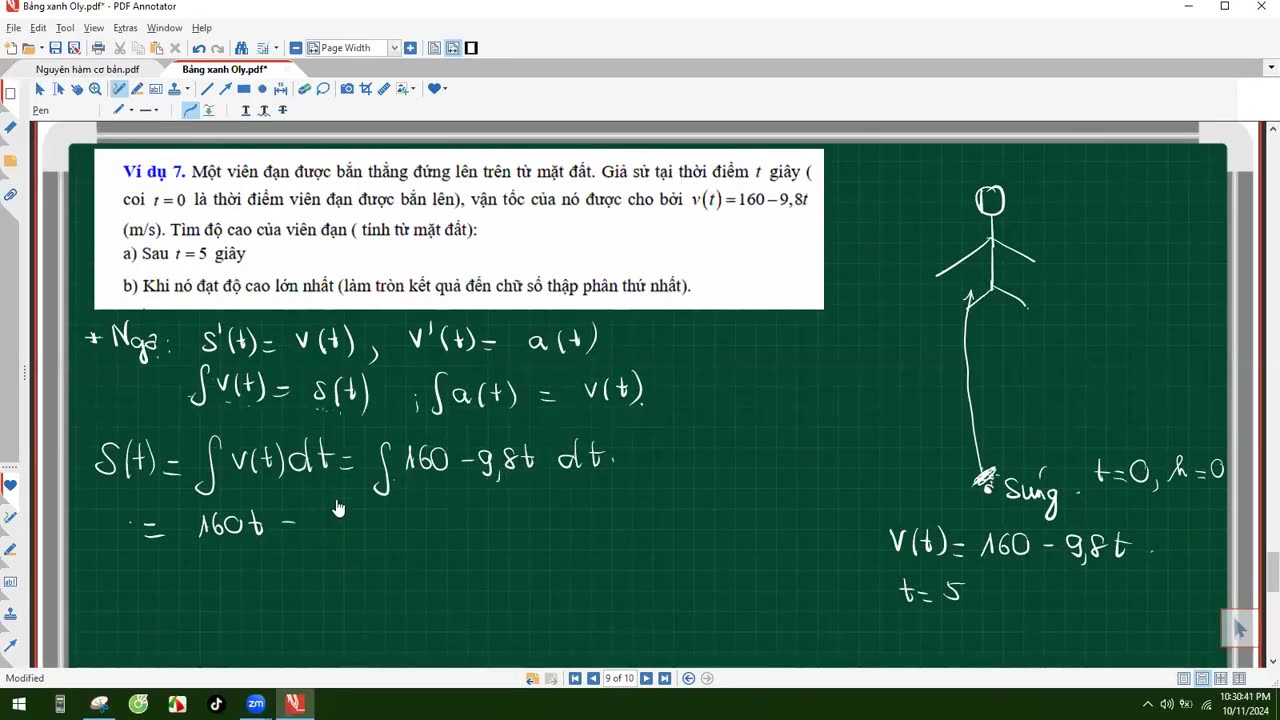Click the navigate back arrow

pyautogui.click(x=689, y=678)
